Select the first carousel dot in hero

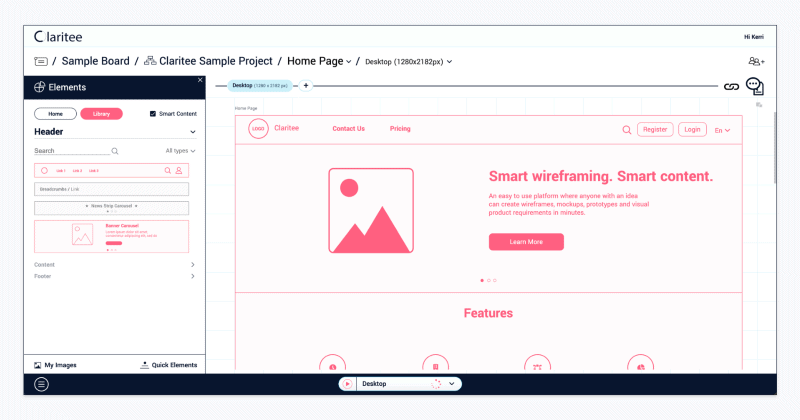click(482, 280)
